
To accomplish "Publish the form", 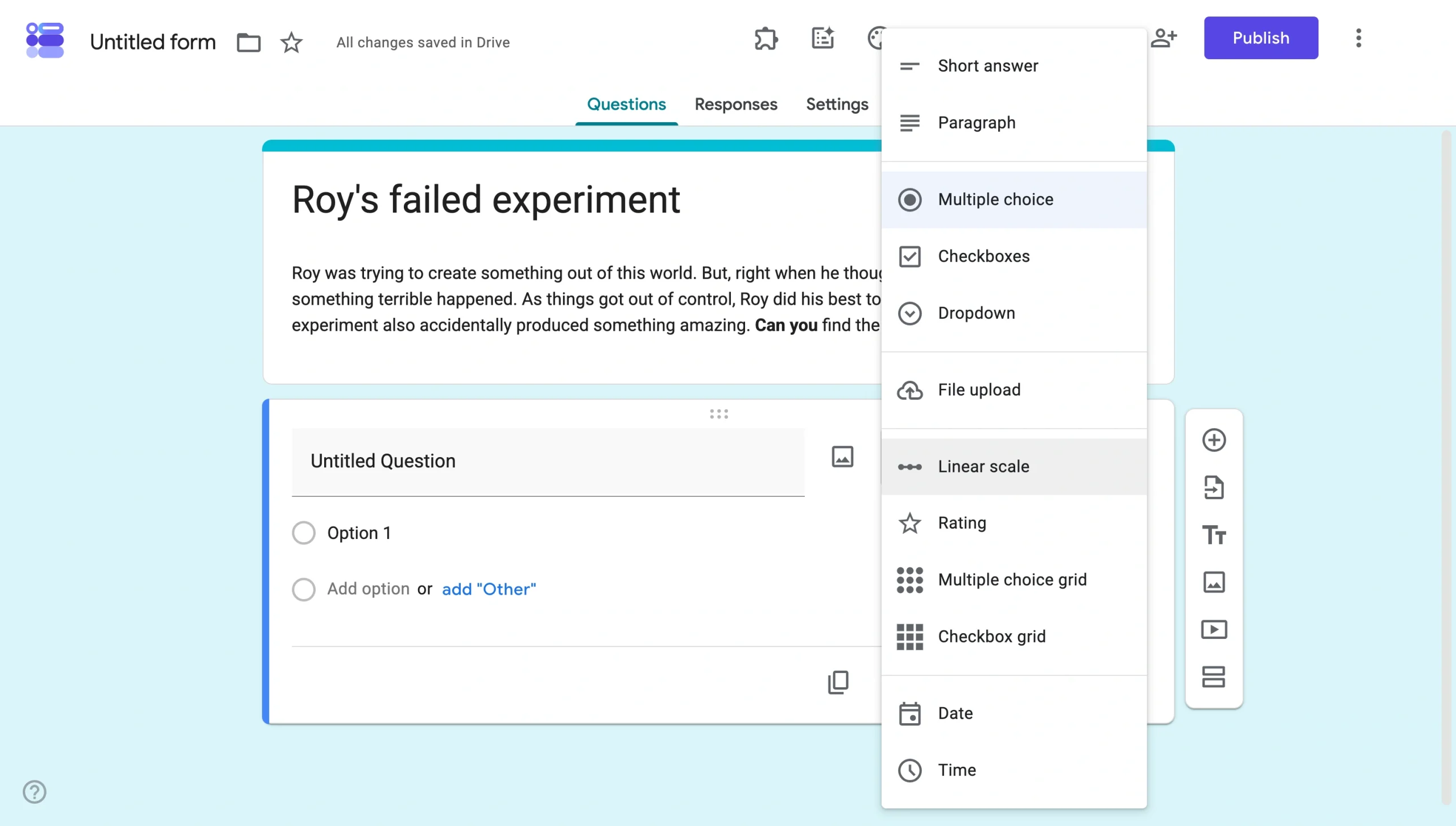I will 1261,38.
